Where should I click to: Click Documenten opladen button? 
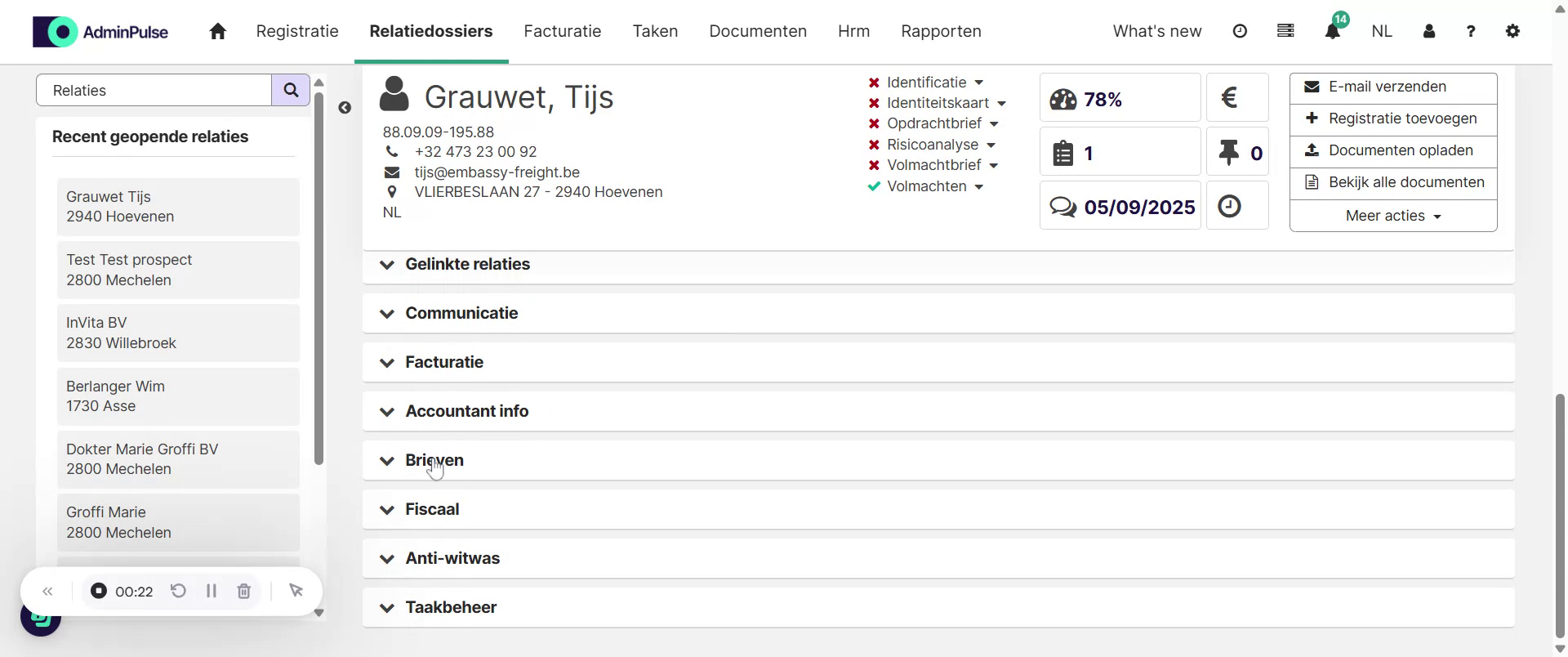(x=1393, y=151)
